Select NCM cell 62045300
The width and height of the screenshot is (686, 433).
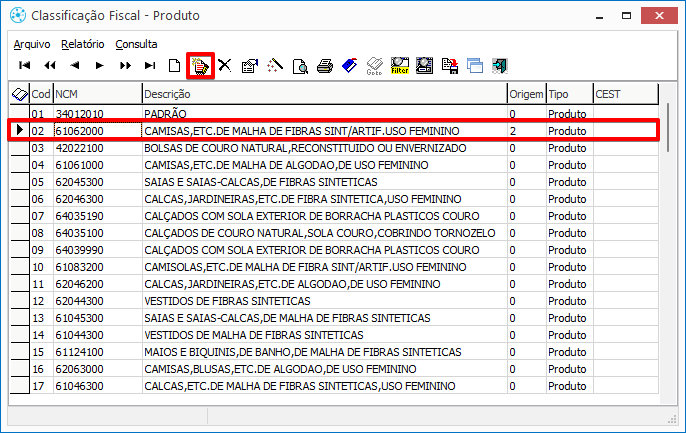98,182
